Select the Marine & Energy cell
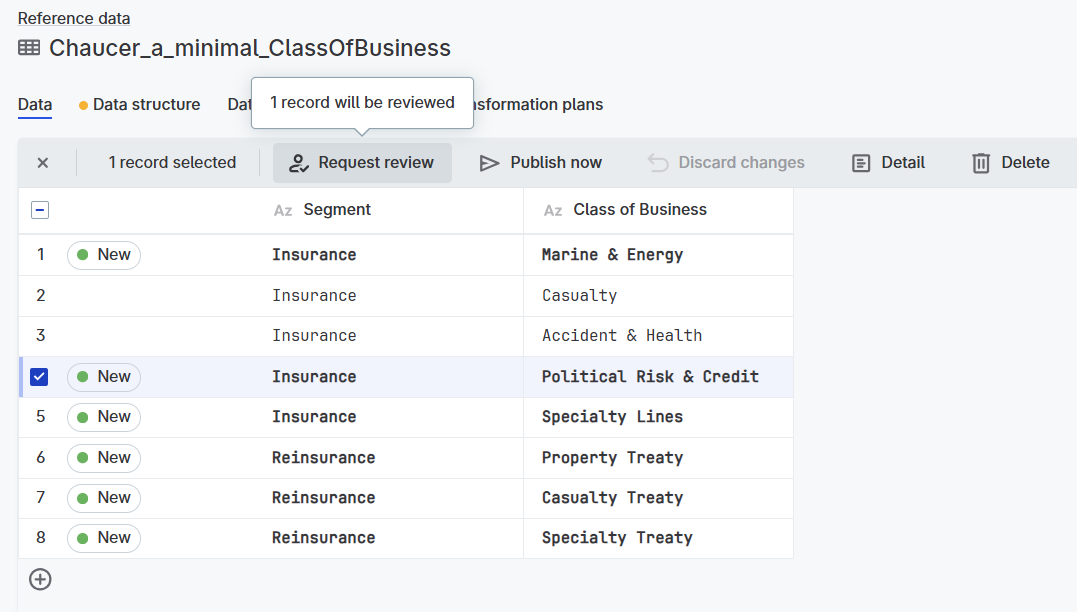The image size is (1077, 612). (x=612, y=255)
